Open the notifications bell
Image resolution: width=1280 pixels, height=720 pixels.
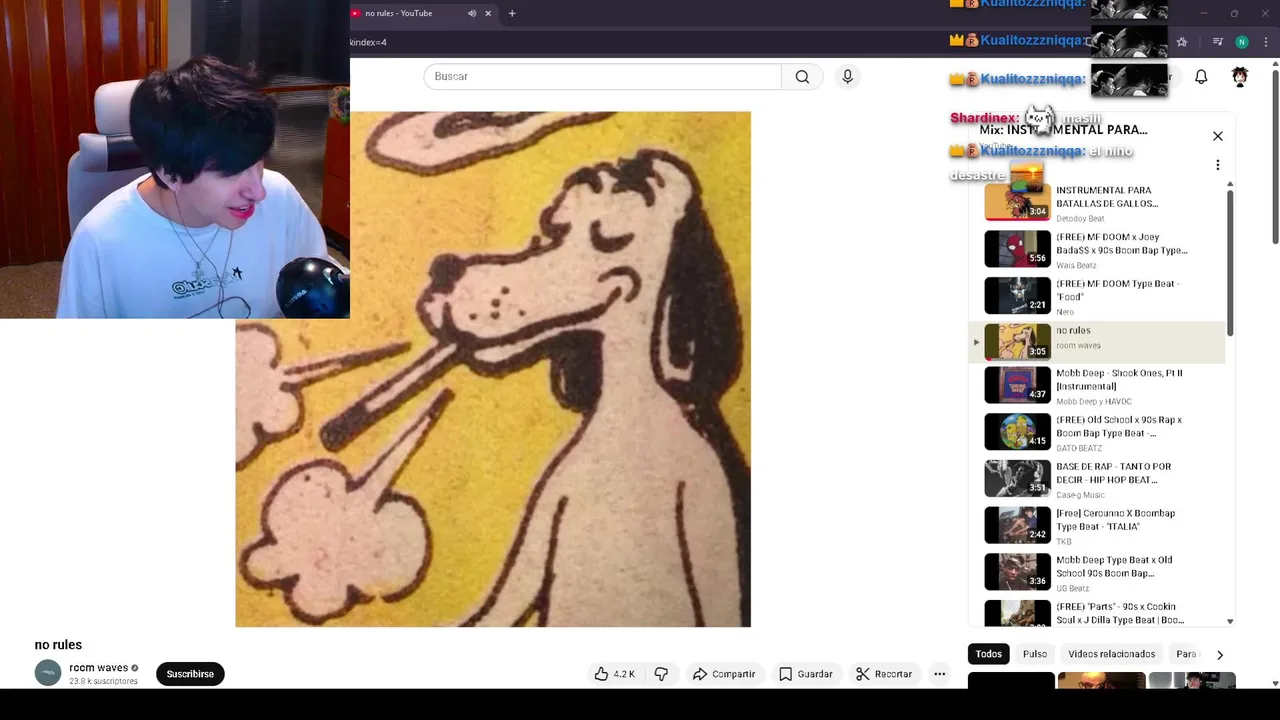pos(1201,77)
